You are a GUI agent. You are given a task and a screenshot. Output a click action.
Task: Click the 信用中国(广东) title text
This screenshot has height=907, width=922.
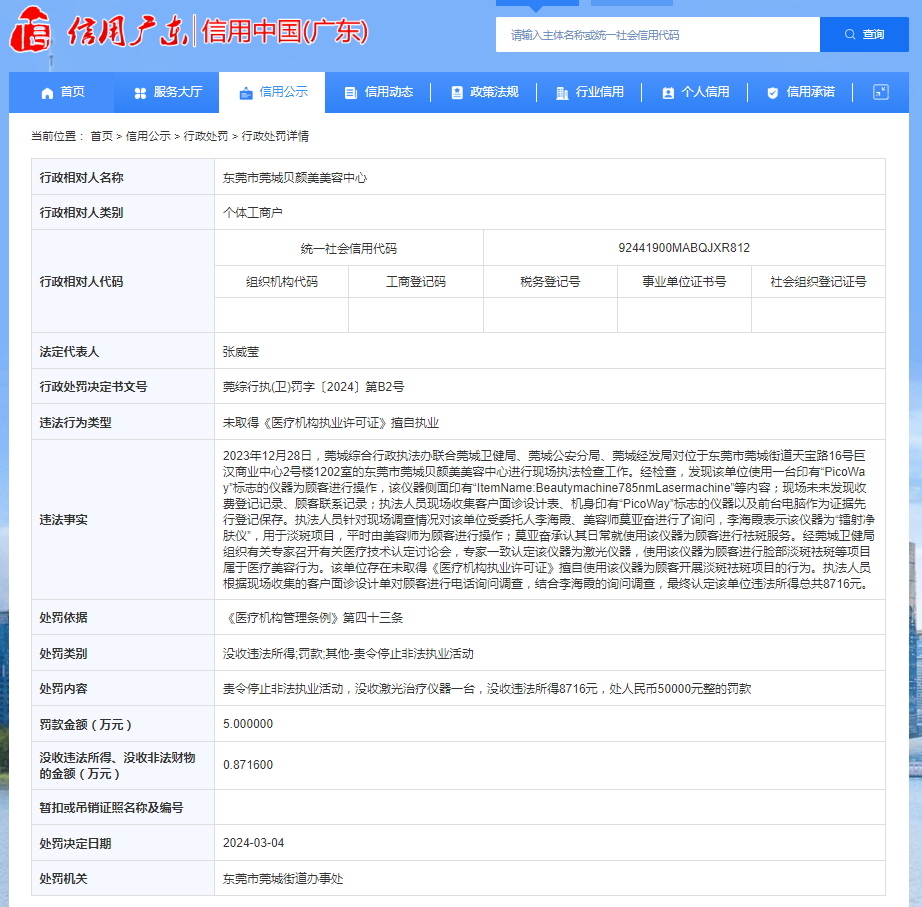click(285, 32)
